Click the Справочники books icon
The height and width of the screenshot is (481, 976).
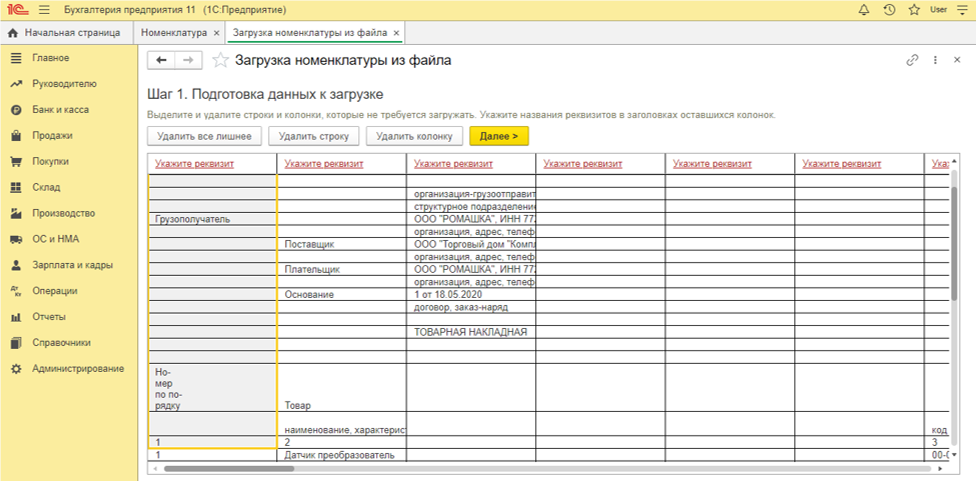tap(17, 343)
